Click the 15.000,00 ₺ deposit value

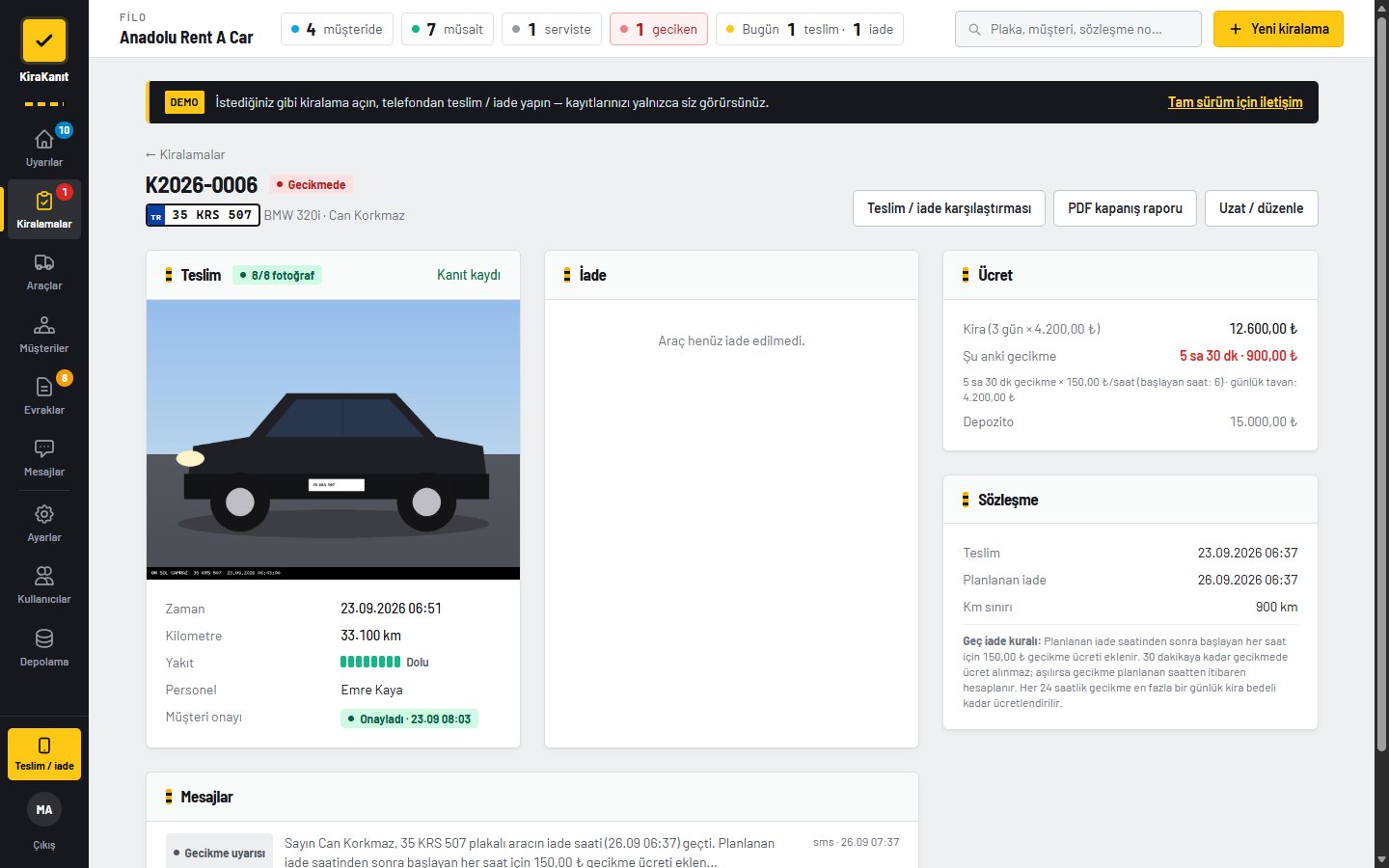point(1264,421)
